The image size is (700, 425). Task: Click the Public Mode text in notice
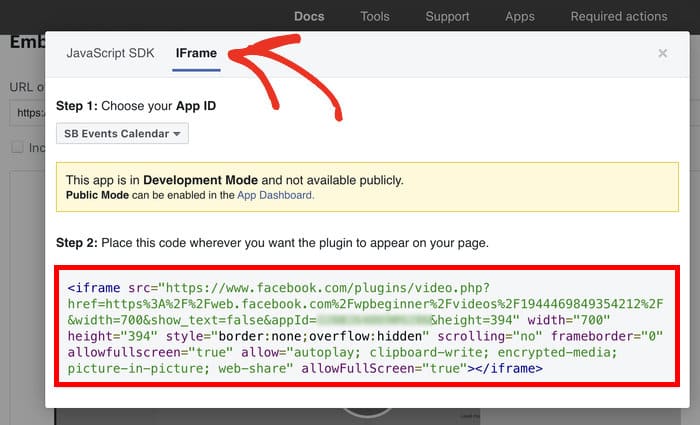[x=98, y=196]
